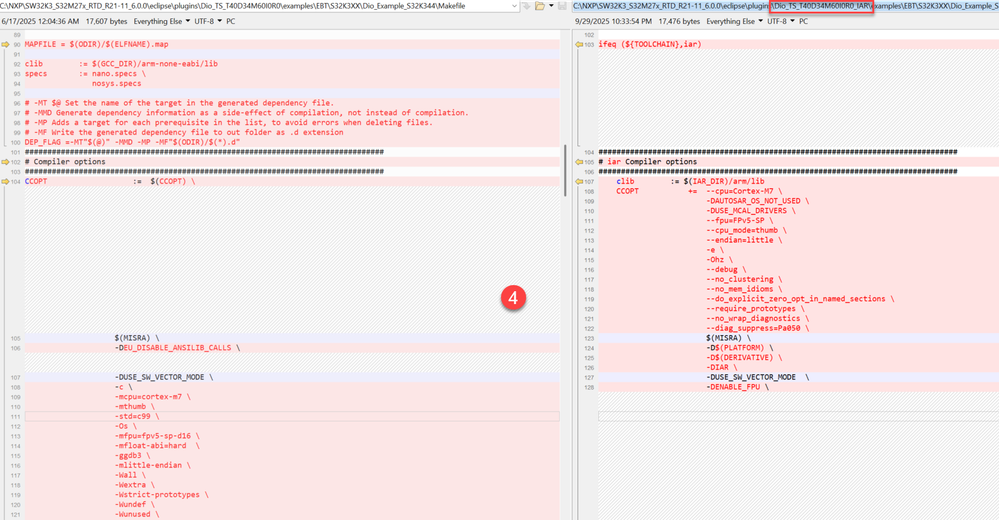Click left pane PC line-ending label
Screen dimensions: 999x520
231,22
